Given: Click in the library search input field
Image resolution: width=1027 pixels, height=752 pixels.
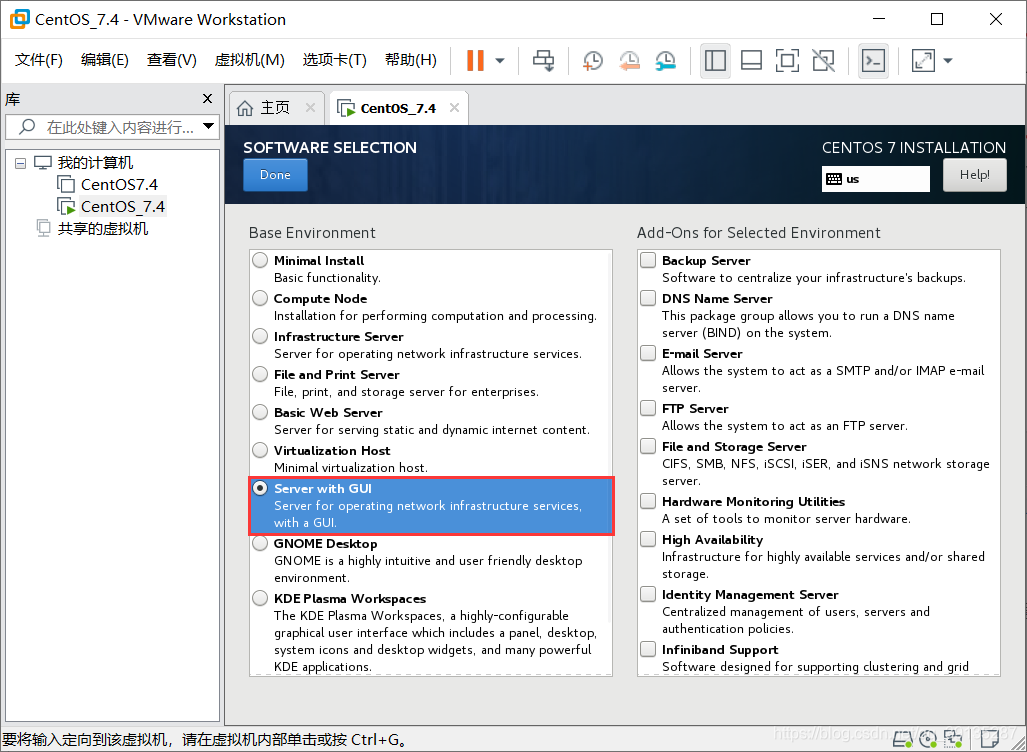Looking at the screenshot, I should [x=120, y=127].
